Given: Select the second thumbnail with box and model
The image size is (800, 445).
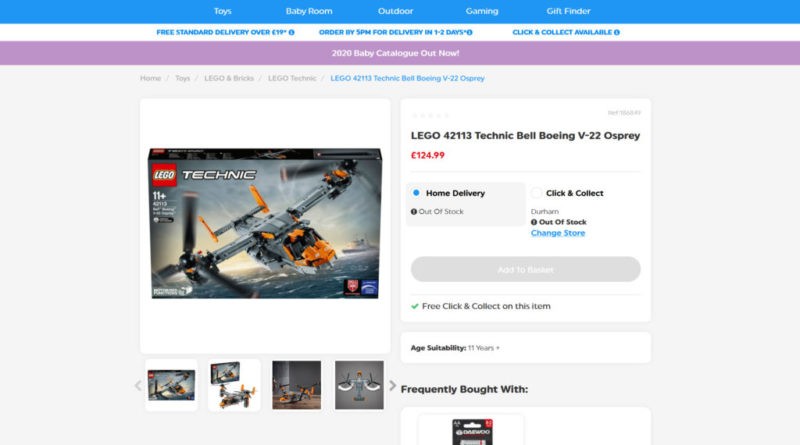Looking at the screenshot, I should click(235, 385).
